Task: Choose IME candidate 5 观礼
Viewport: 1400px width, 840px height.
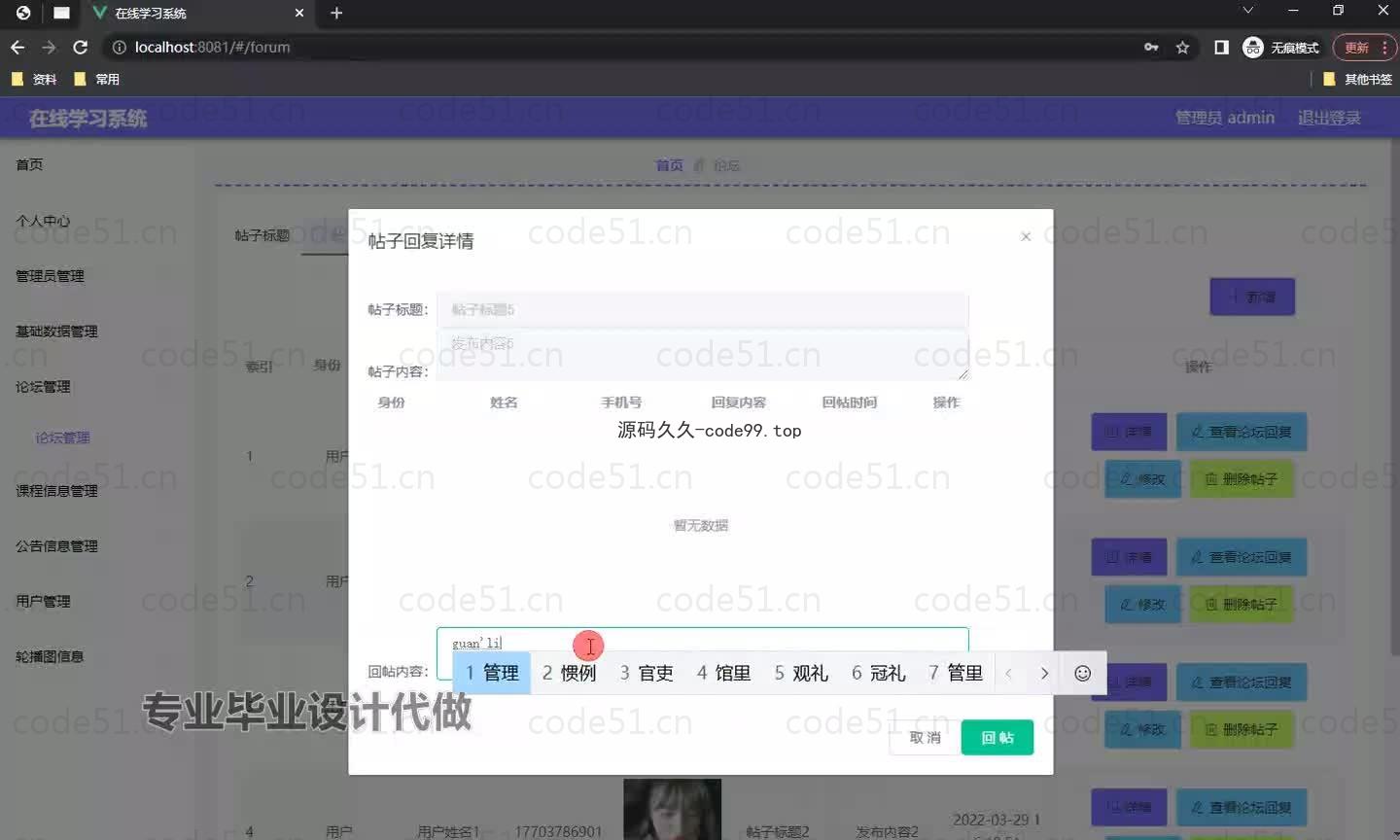Action: tap(801, 673)
